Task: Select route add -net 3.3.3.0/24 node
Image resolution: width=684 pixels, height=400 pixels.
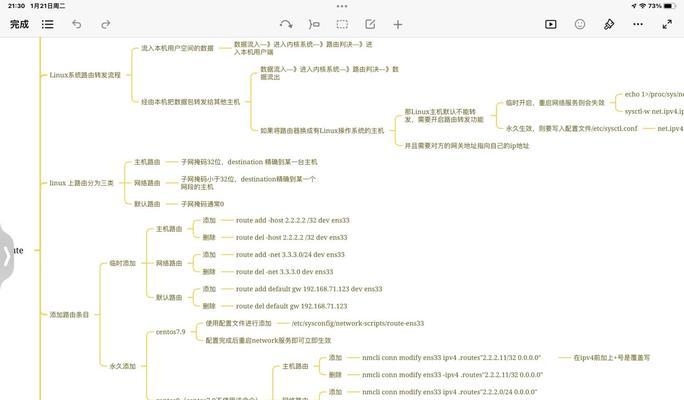Action: [x=290, y=254]
